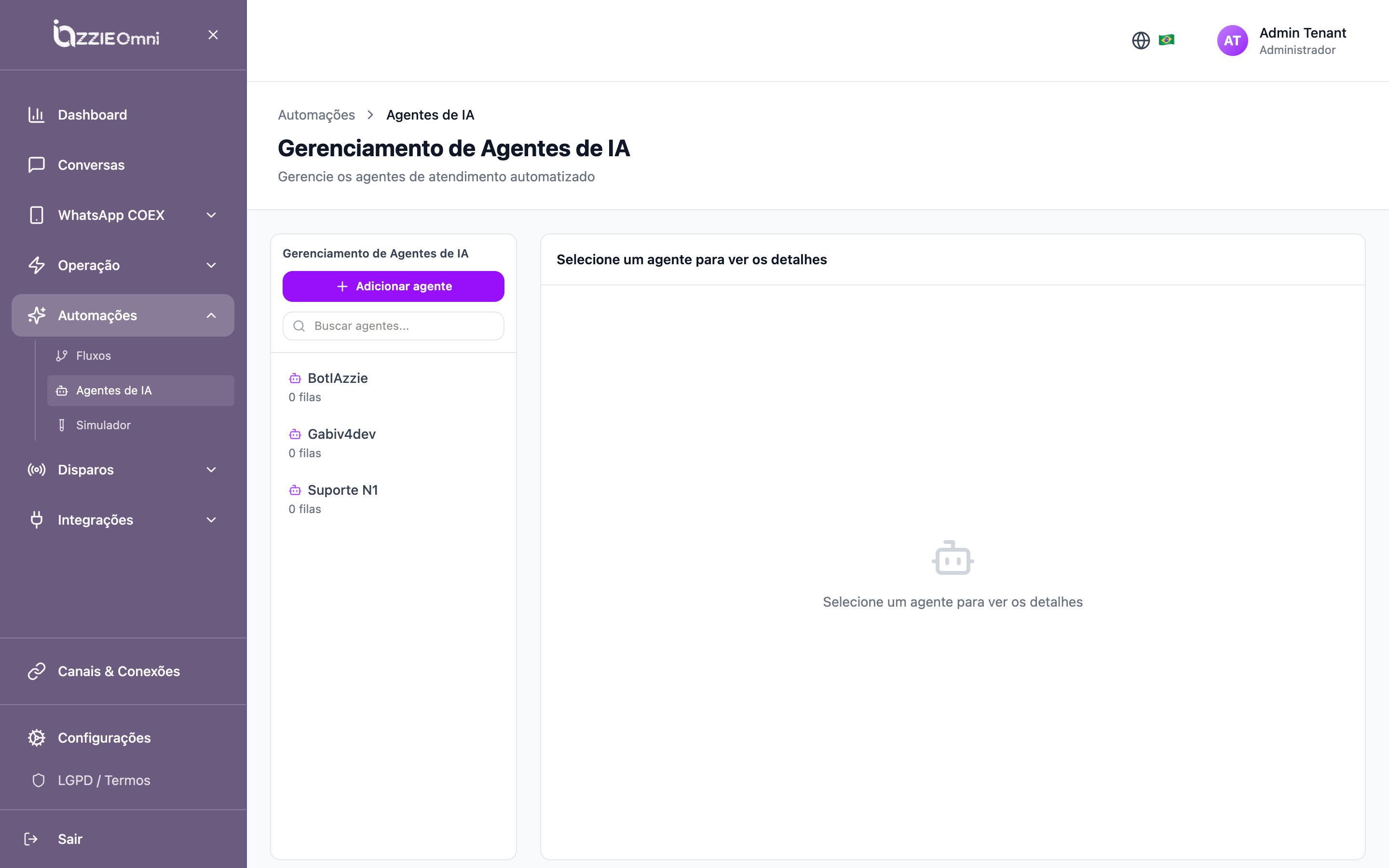Close the sidebar with the X icon
This screenshot has width=1389, height=868.
(213, 35)
